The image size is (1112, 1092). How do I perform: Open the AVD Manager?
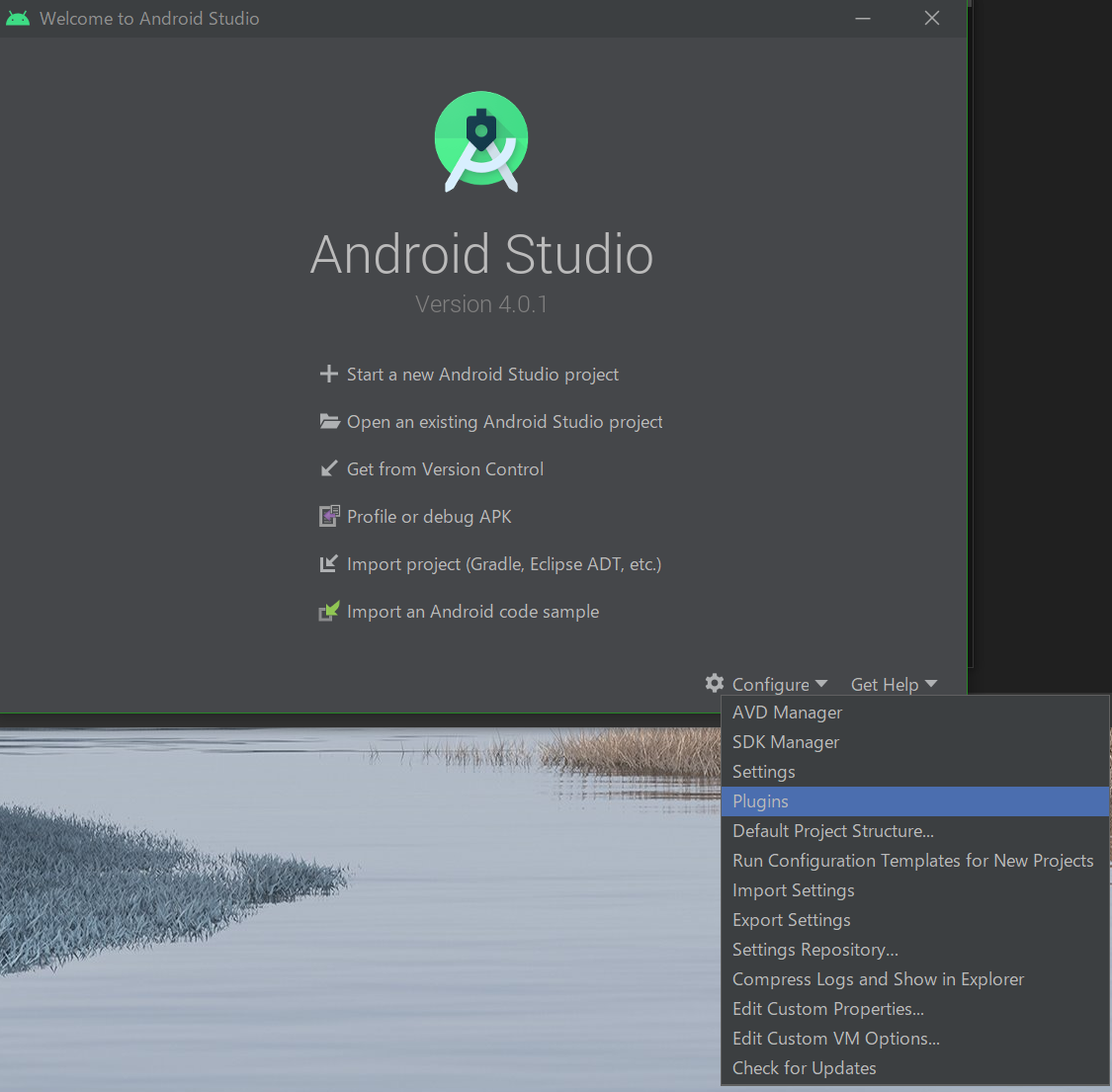click(787, 712)
